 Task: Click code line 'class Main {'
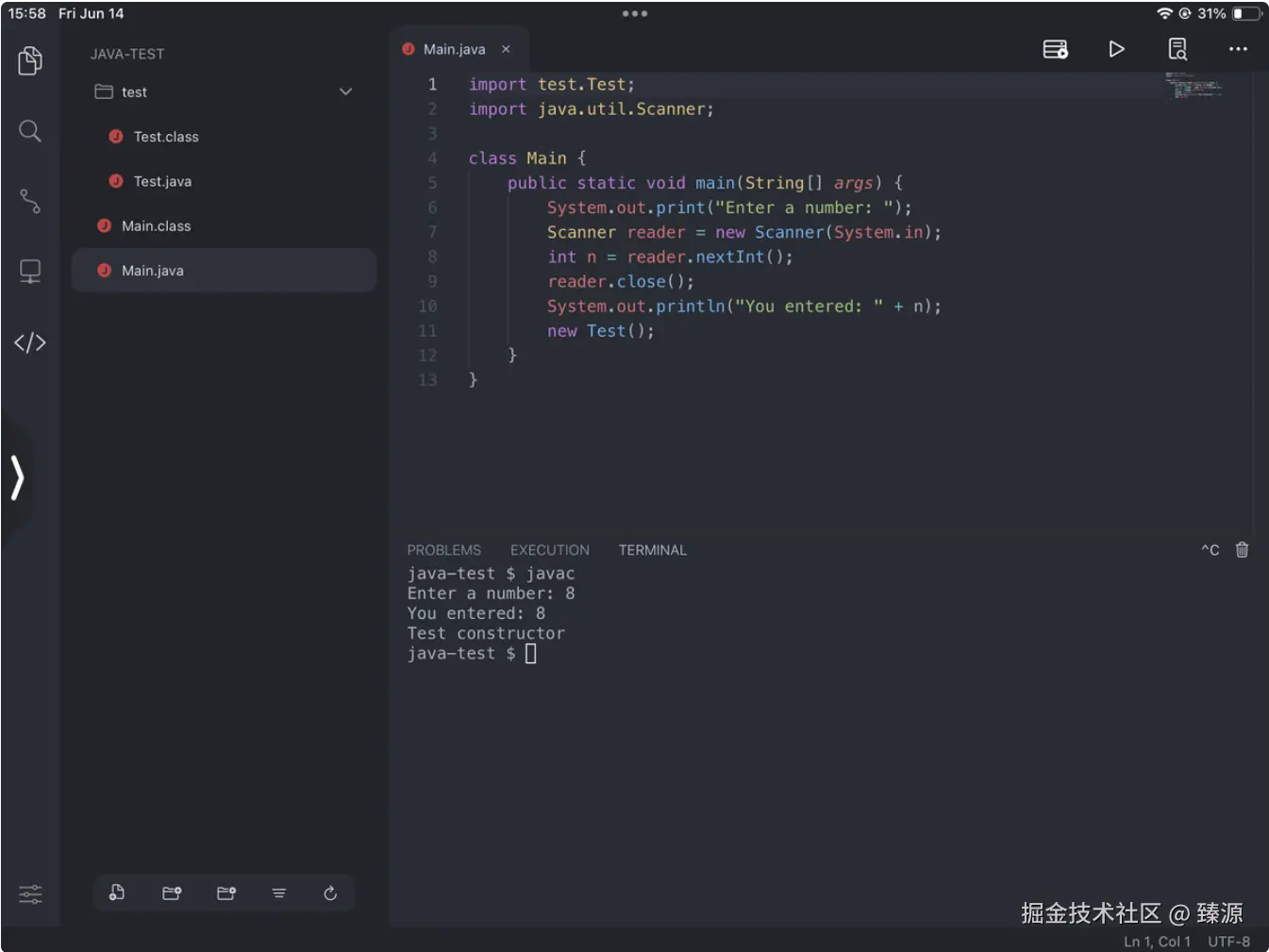(527, 159)
